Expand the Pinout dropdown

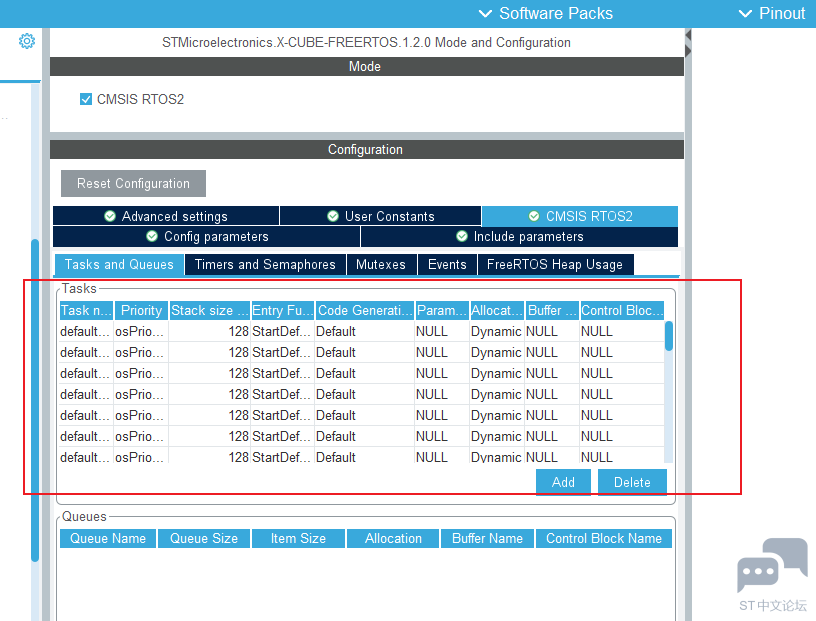point(772,13)
